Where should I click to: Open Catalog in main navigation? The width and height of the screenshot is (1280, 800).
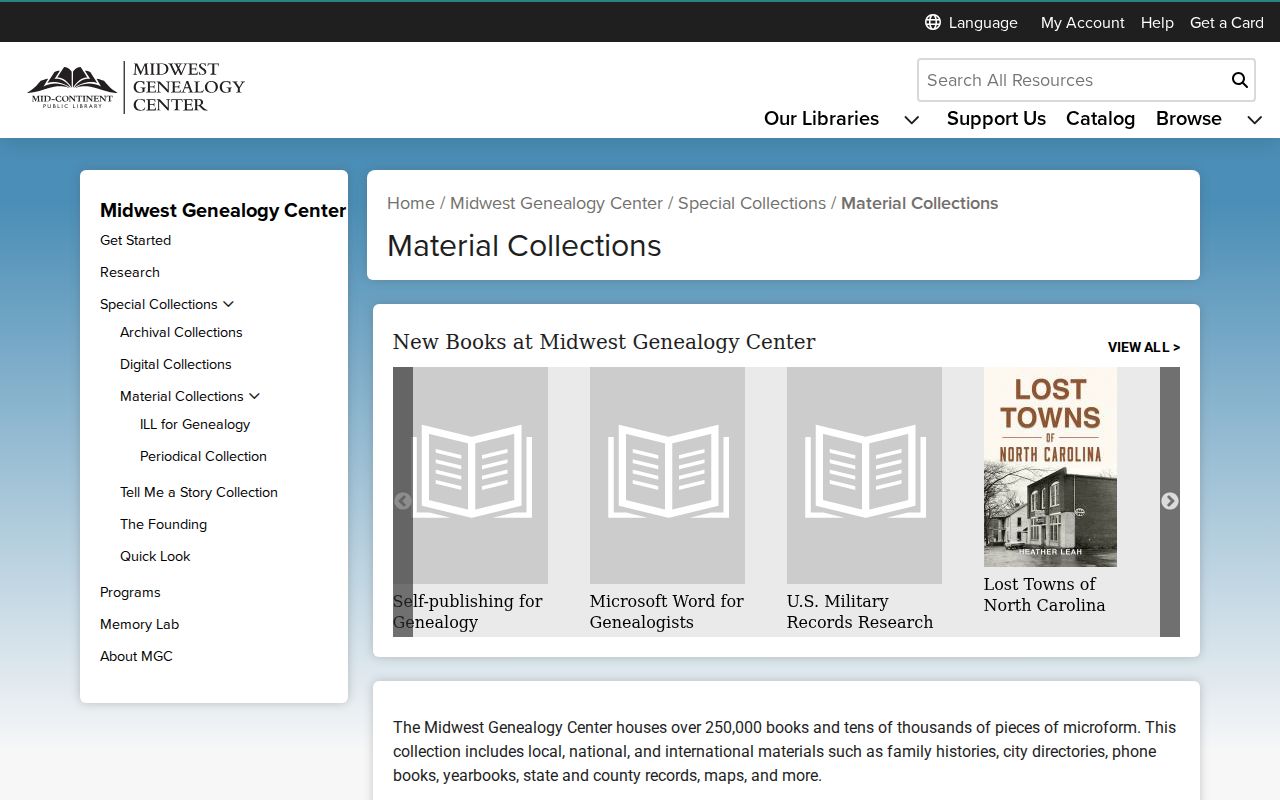[x=1100, y=118]
